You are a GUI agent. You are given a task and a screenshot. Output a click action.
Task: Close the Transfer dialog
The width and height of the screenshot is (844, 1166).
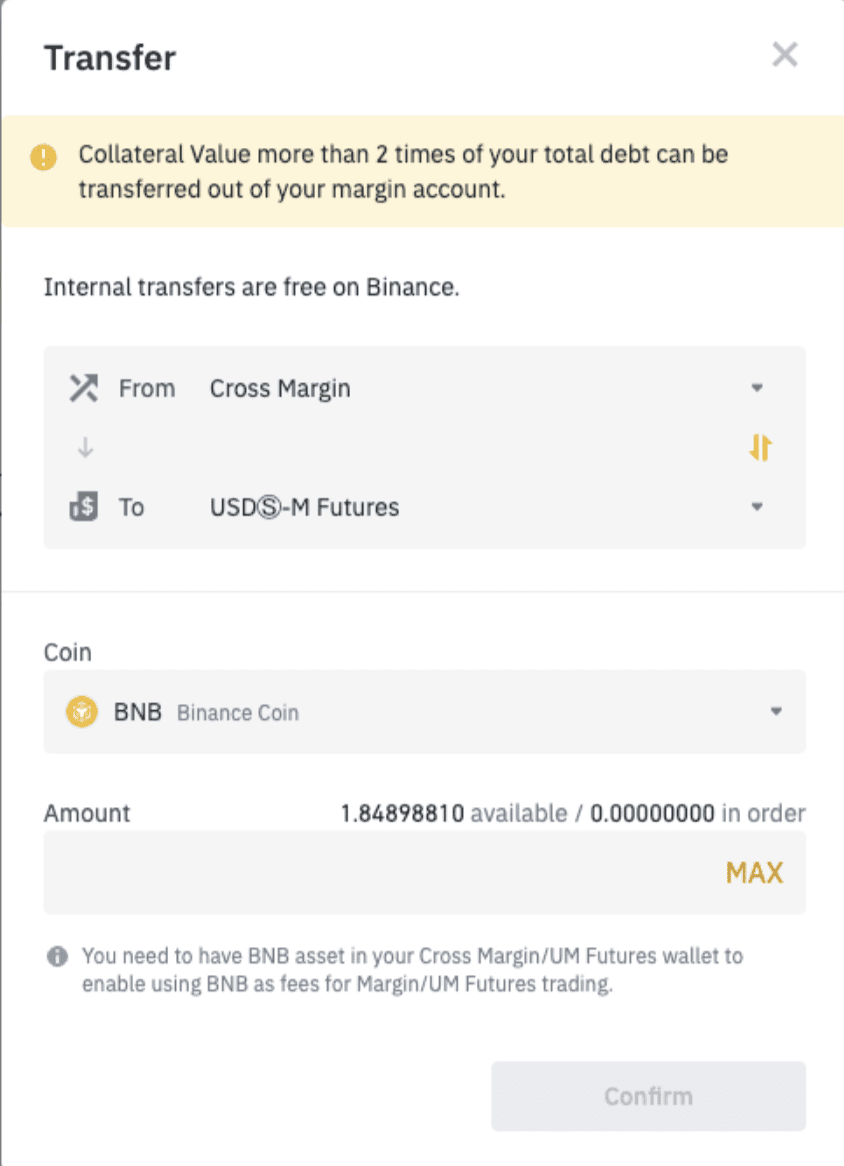(785, 54)
